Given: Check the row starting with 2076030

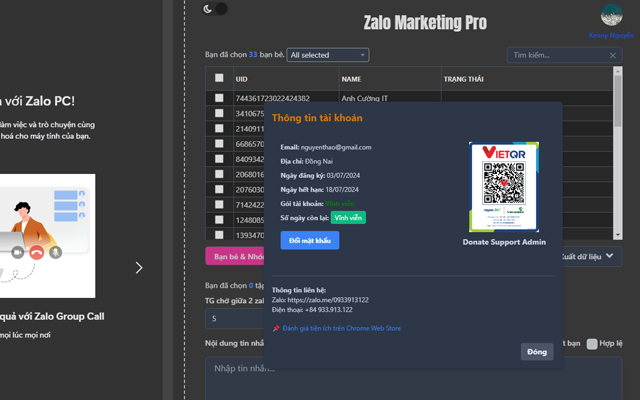Looking at the screenshot, I should pyautogui.click(x=219, y=189).
